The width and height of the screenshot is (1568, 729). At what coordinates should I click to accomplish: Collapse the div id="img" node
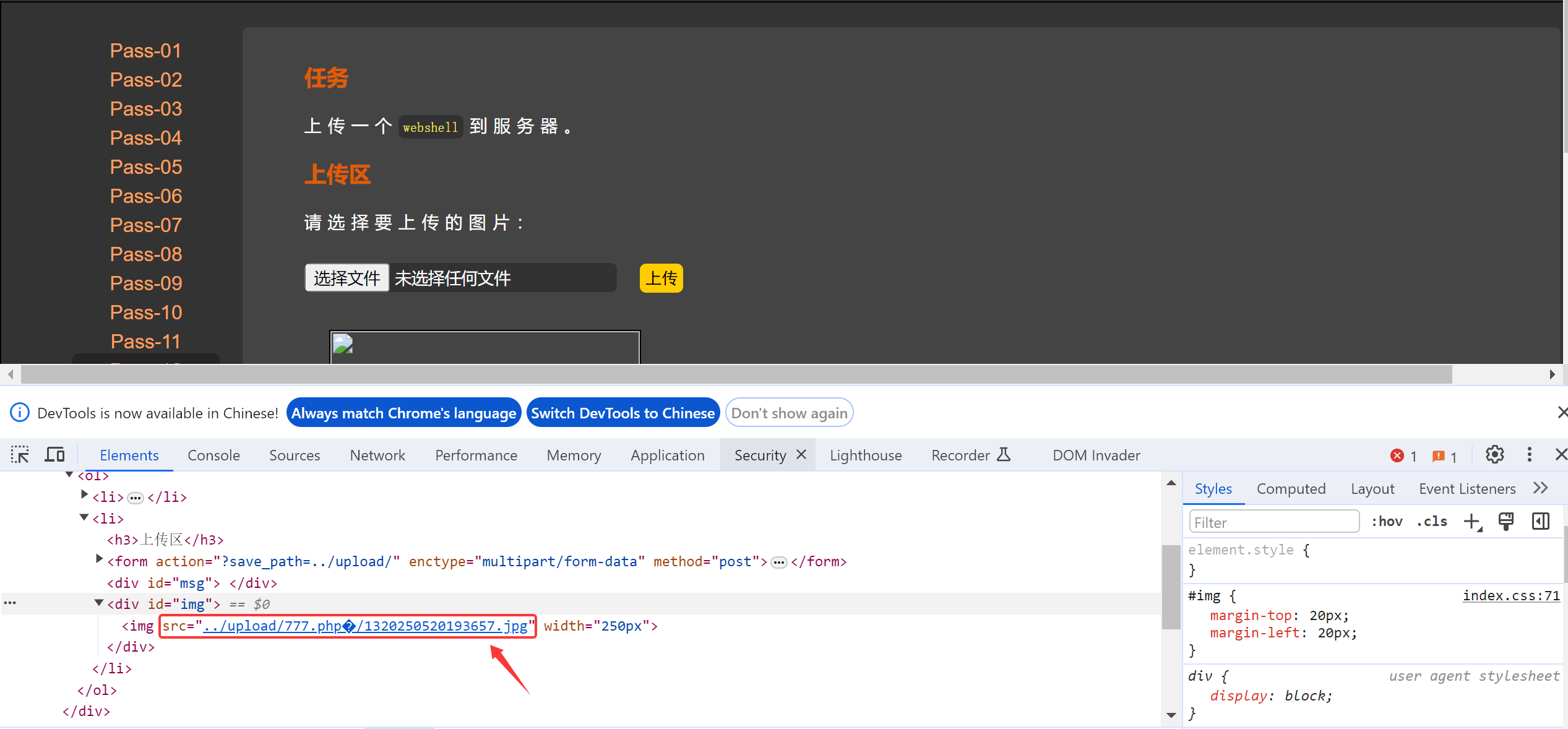(x=99, y=603)
